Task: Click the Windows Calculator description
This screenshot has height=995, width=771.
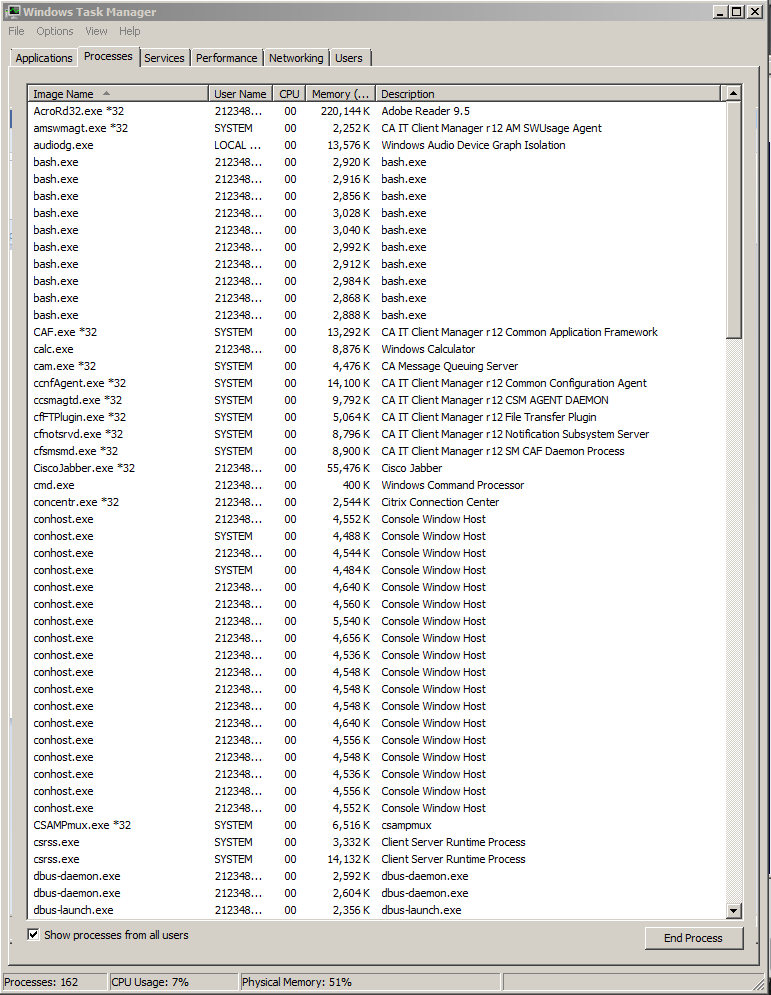Action: (428, 349)
